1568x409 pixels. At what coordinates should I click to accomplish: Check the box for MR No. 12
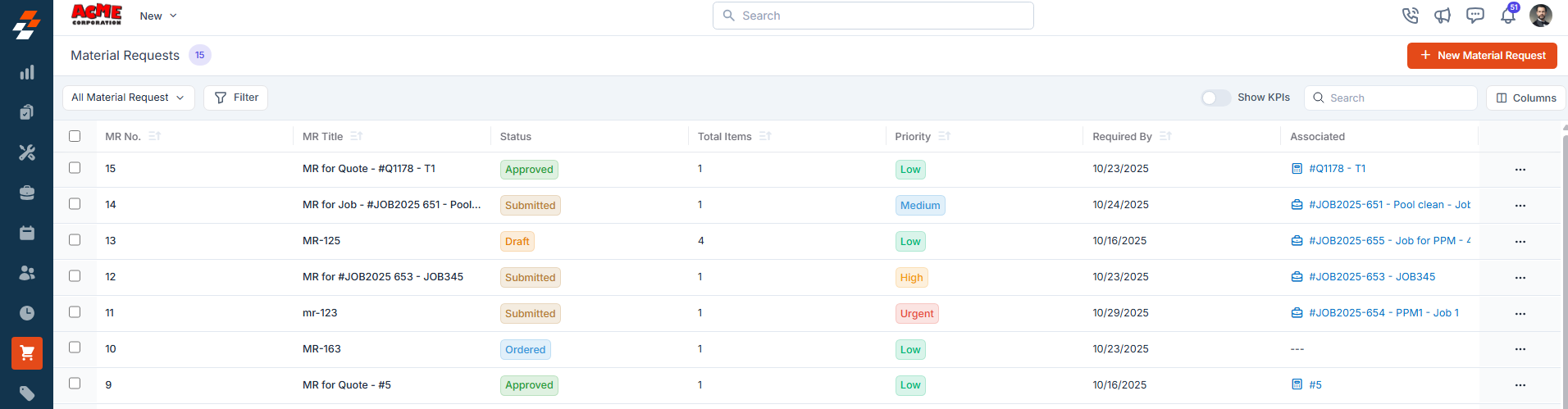(75, 275)
